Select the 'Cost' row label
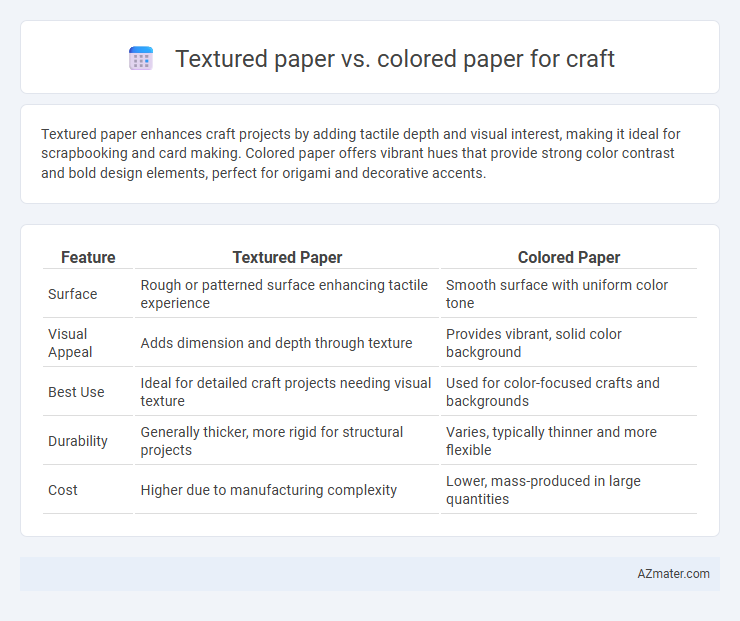This screenshot has width=740, height=621. (x=63, y=490)
